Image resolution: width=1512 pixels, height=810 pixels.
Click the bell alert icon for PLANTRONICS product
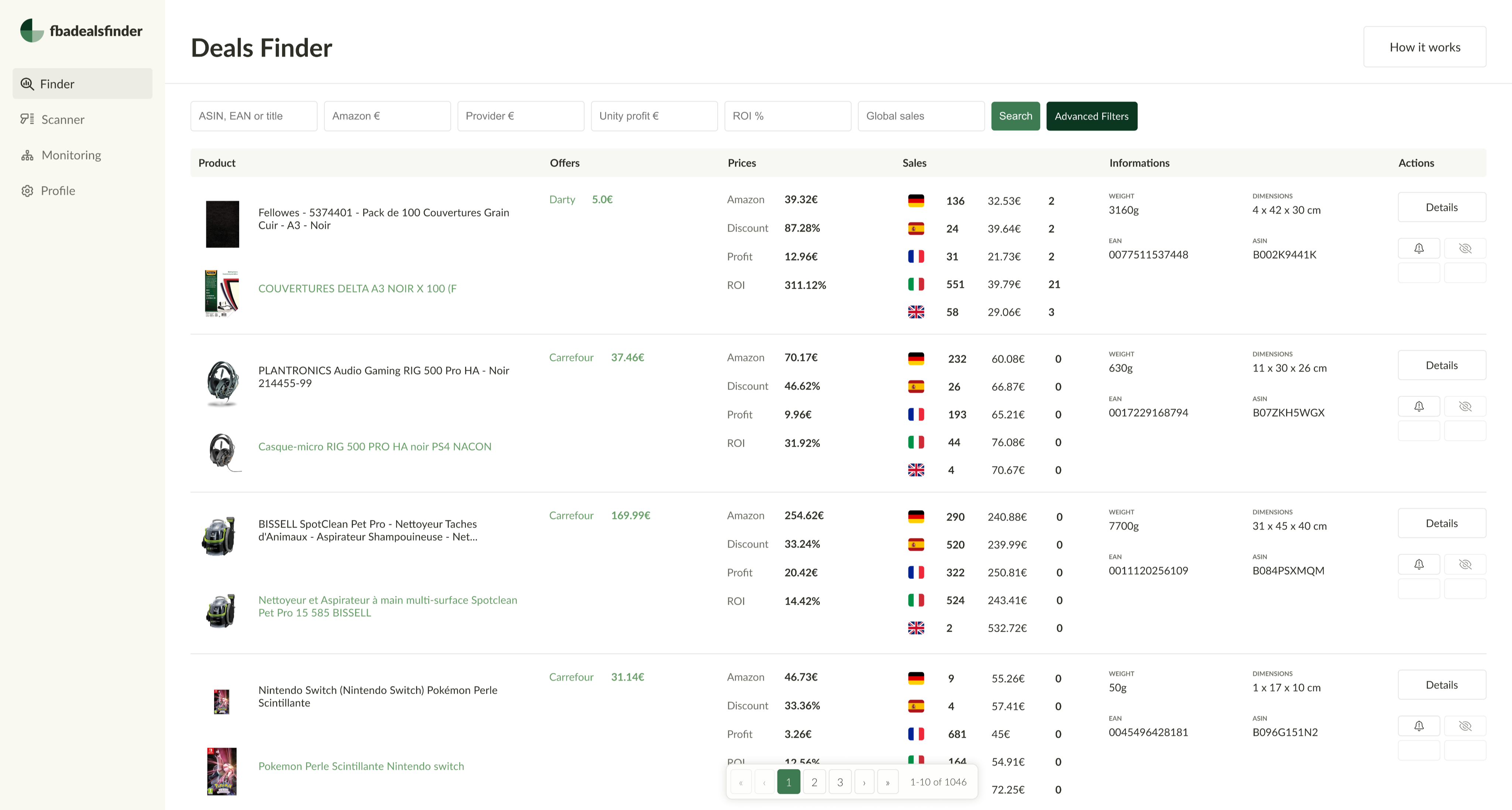coord(1419,406)
